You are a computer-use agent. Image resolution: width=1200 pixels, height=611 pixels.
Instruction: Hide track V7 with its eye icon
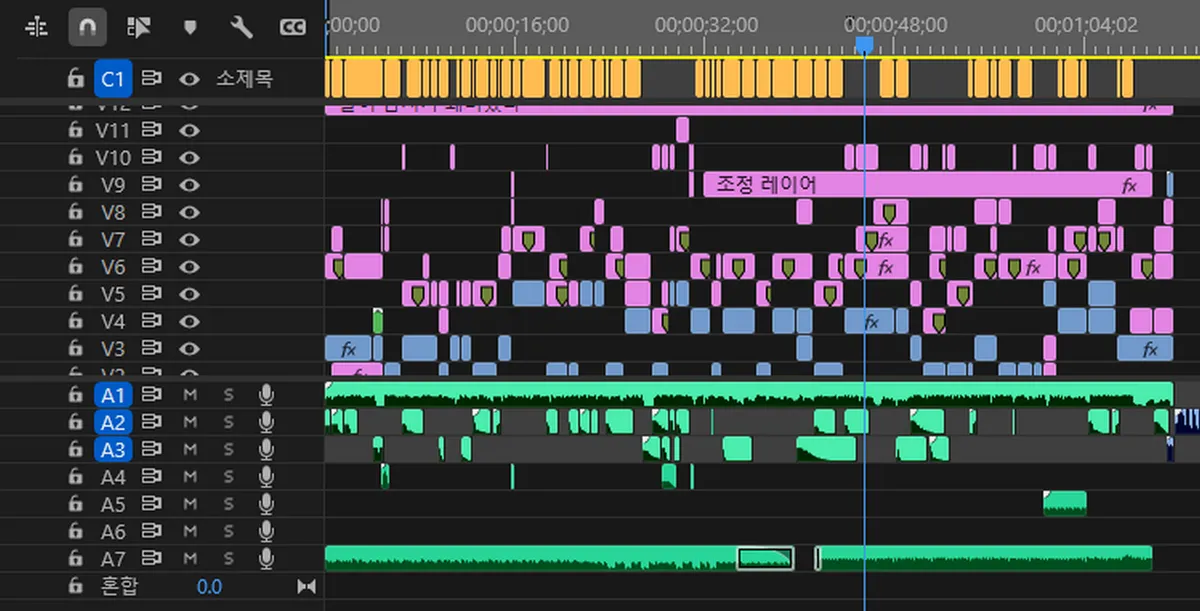coord(189,239)
